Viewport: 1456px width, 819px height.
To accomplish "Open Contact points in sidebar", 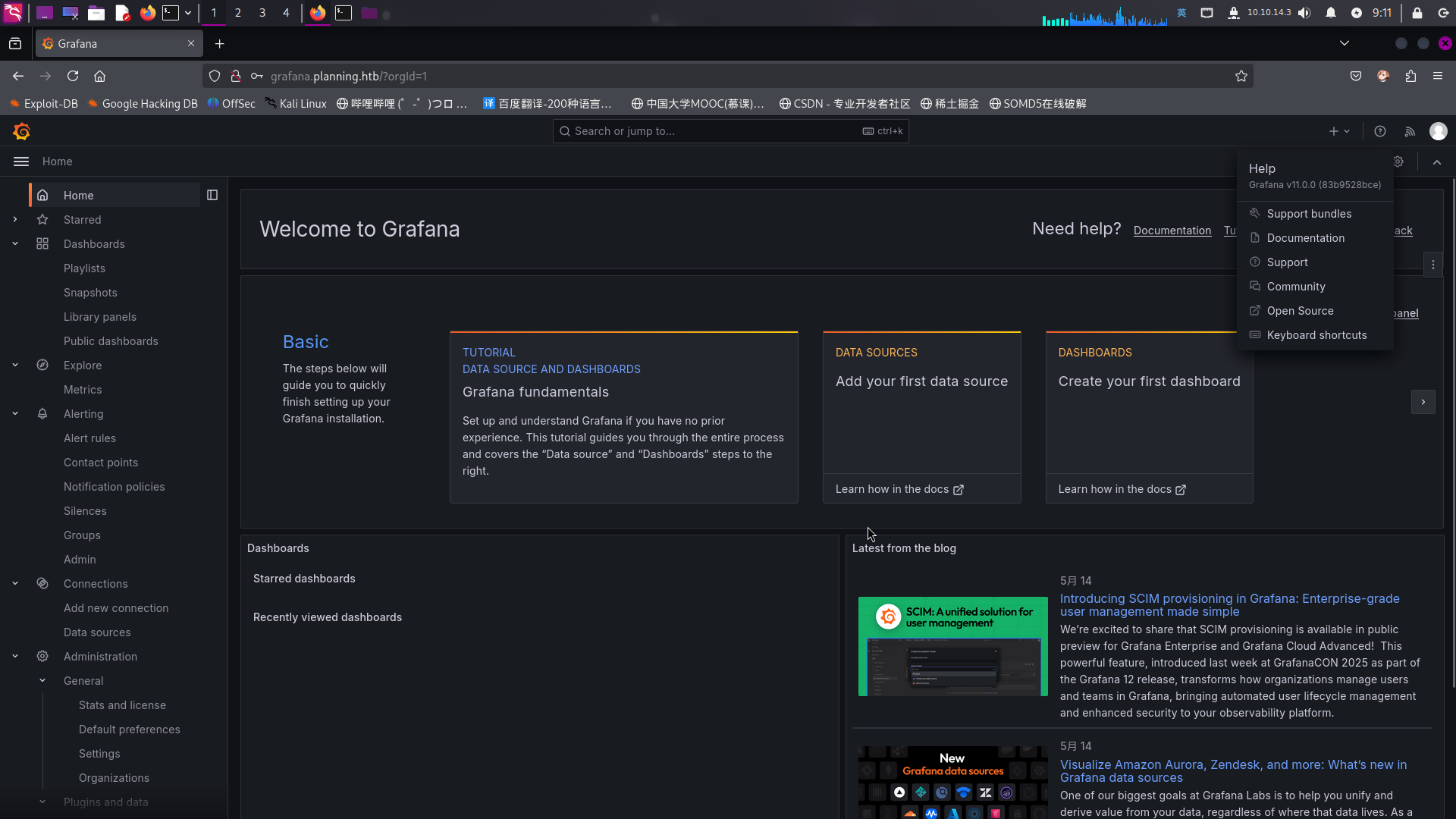I will coord(101,463).
